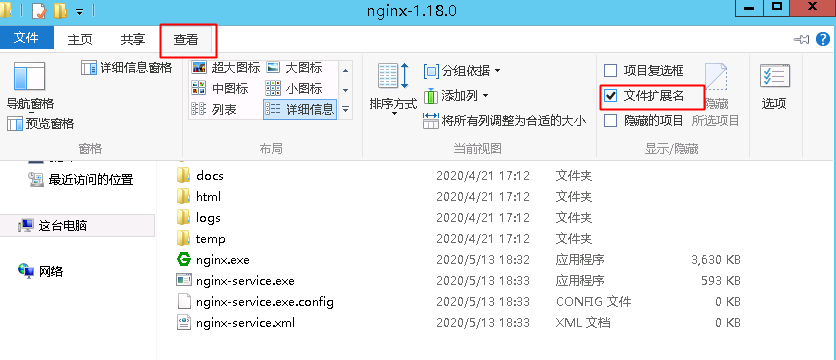Image resolution: width=836 pixels, height=360 pixels.
Task: Open the 文件 file menu
Action: 27,38
